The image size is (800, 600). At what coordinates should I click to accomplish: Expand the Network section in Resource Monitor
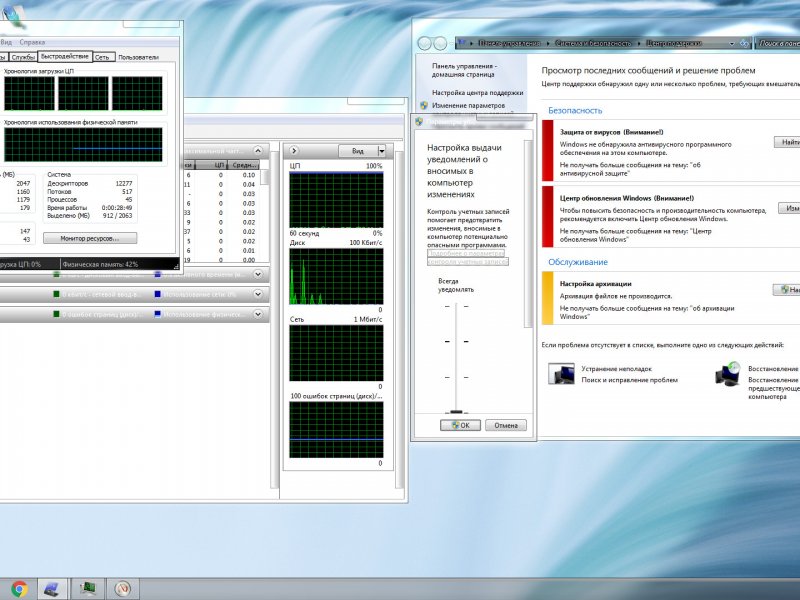(258, 294)
